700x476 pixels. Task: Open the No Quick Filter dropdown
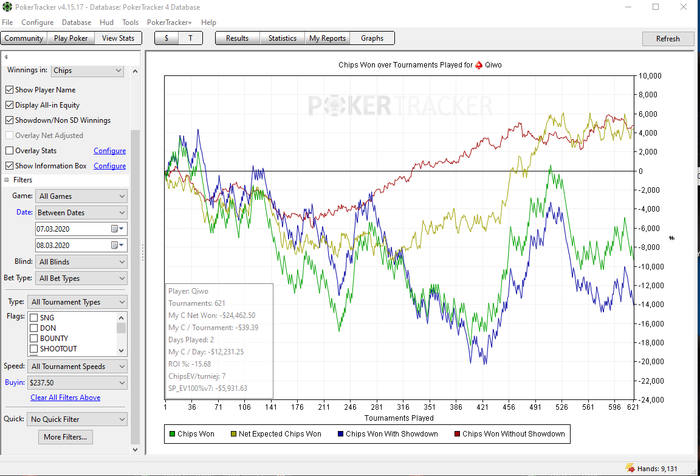coord(77,419)
